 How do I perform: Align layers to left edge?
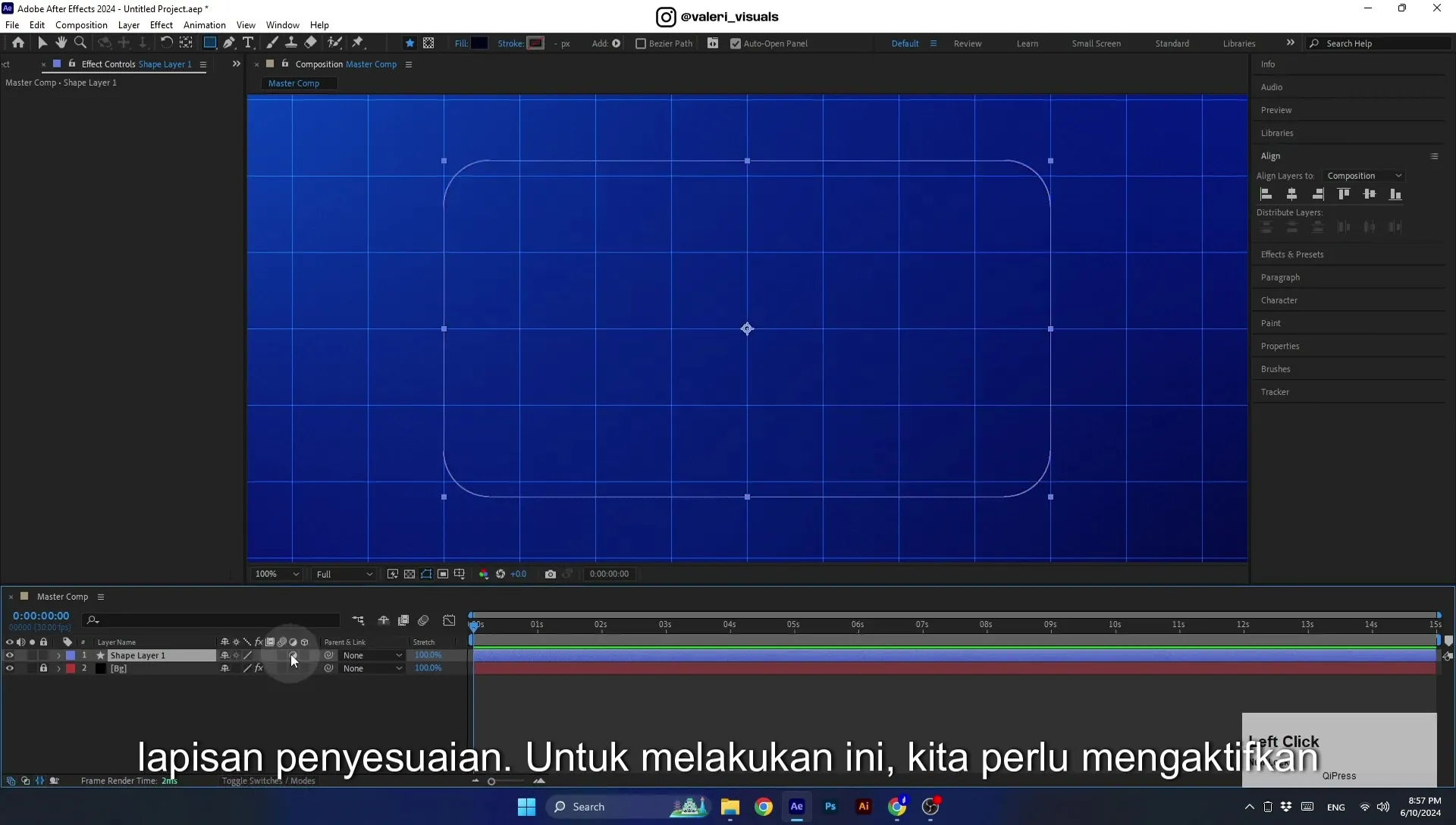click(1266, 194)
